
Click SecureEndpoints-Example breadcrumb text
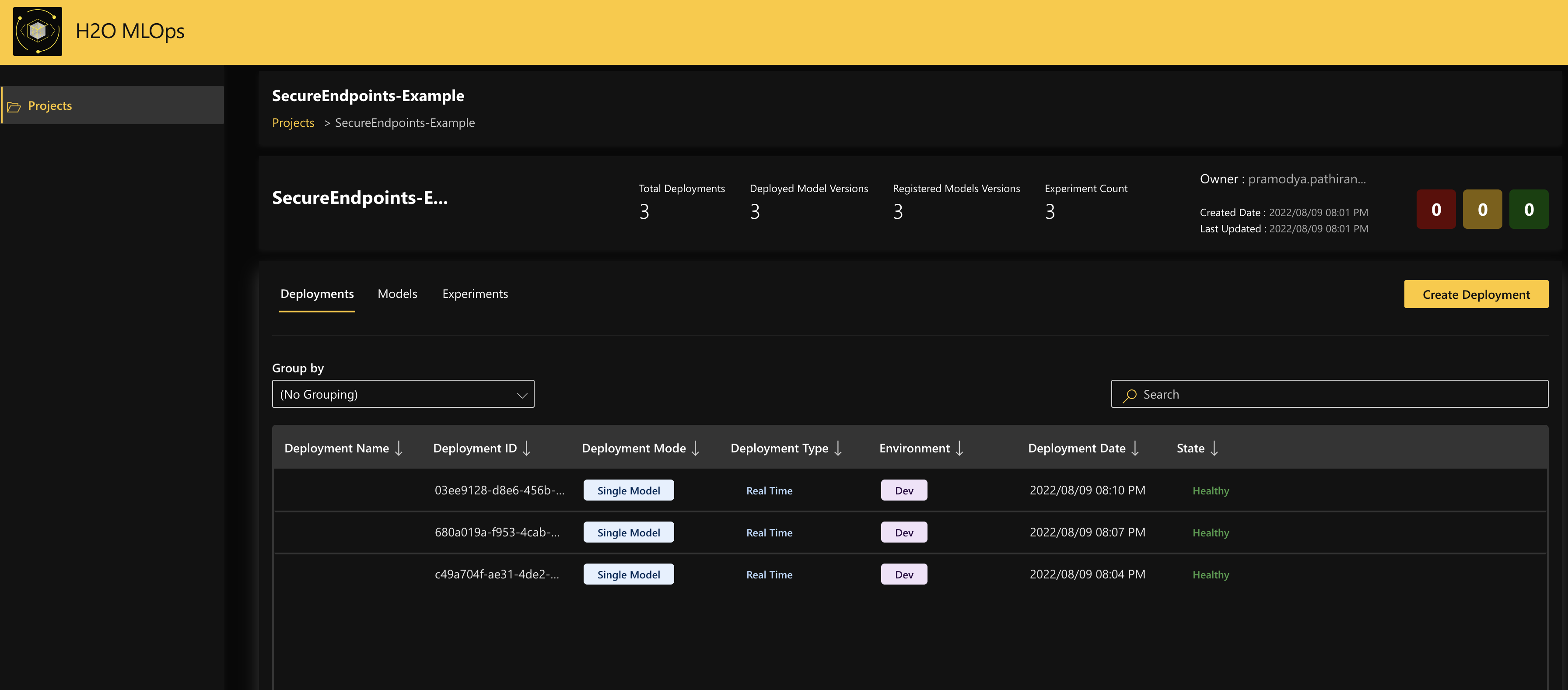(x=405, y=123)
